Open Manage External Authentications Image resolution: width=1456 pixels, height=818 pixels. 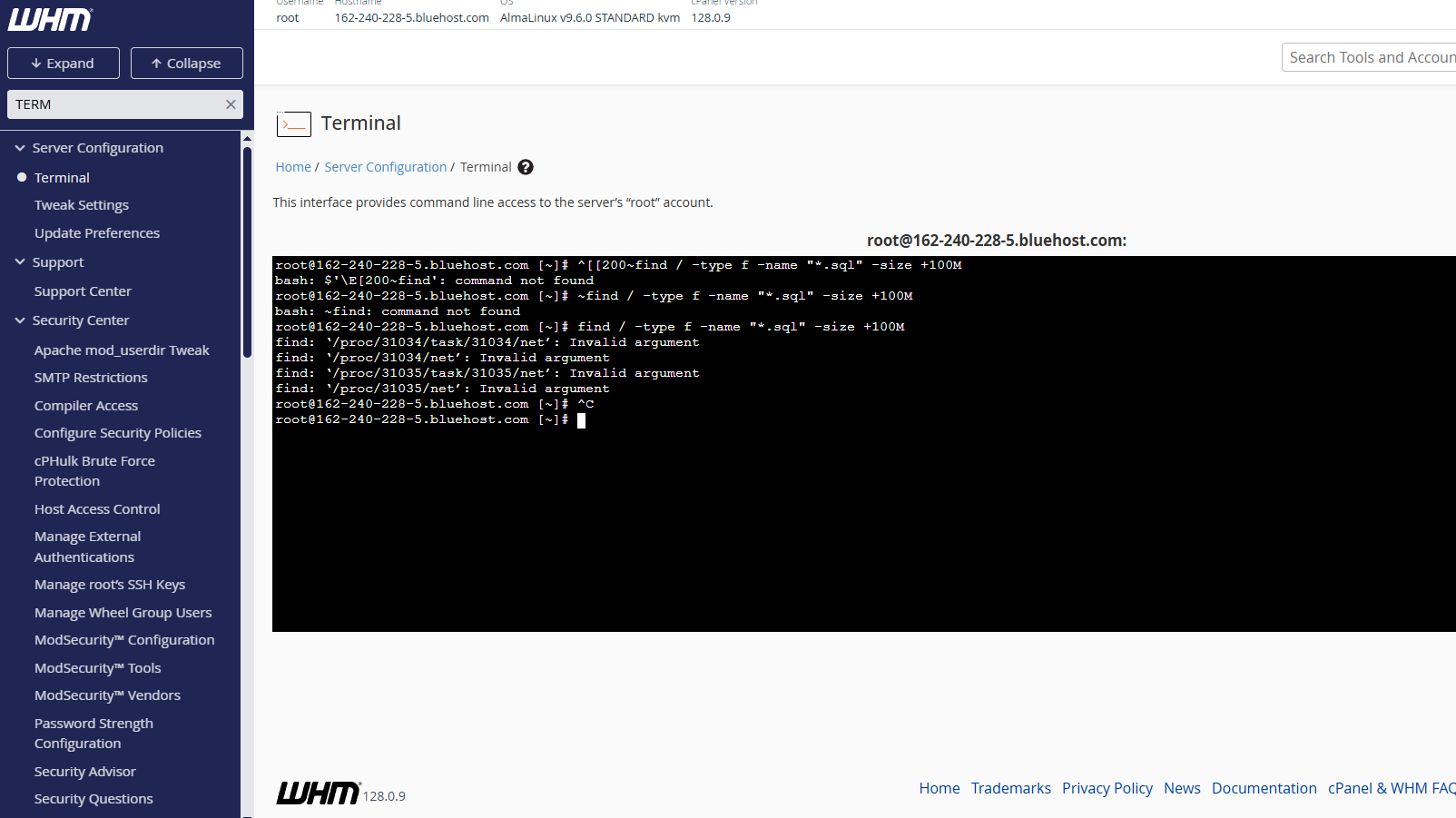coord(87,547)
